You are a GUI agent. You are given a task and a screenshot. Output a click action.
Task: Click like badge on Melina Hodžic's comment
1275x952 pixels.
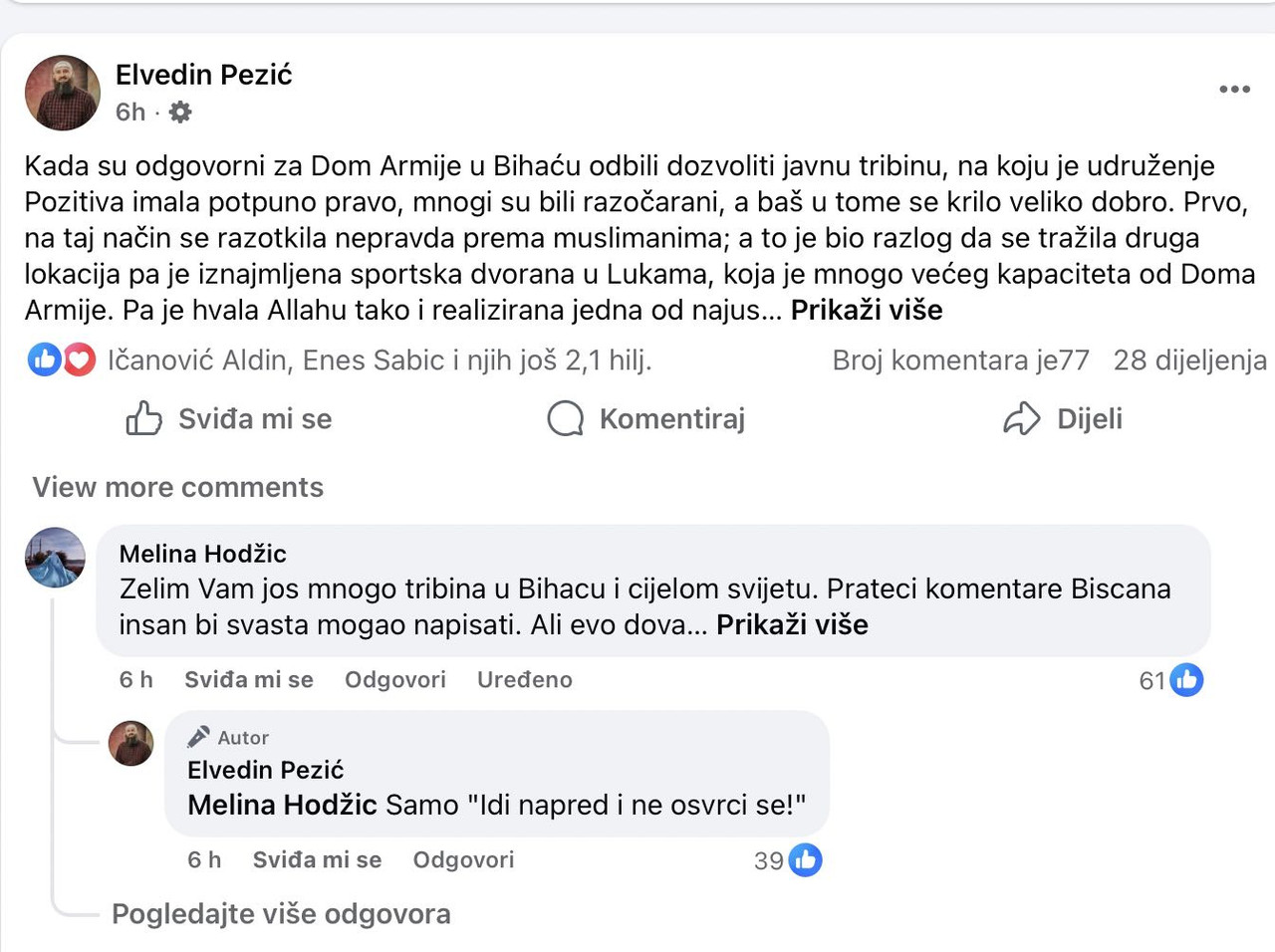(1186, 680)
